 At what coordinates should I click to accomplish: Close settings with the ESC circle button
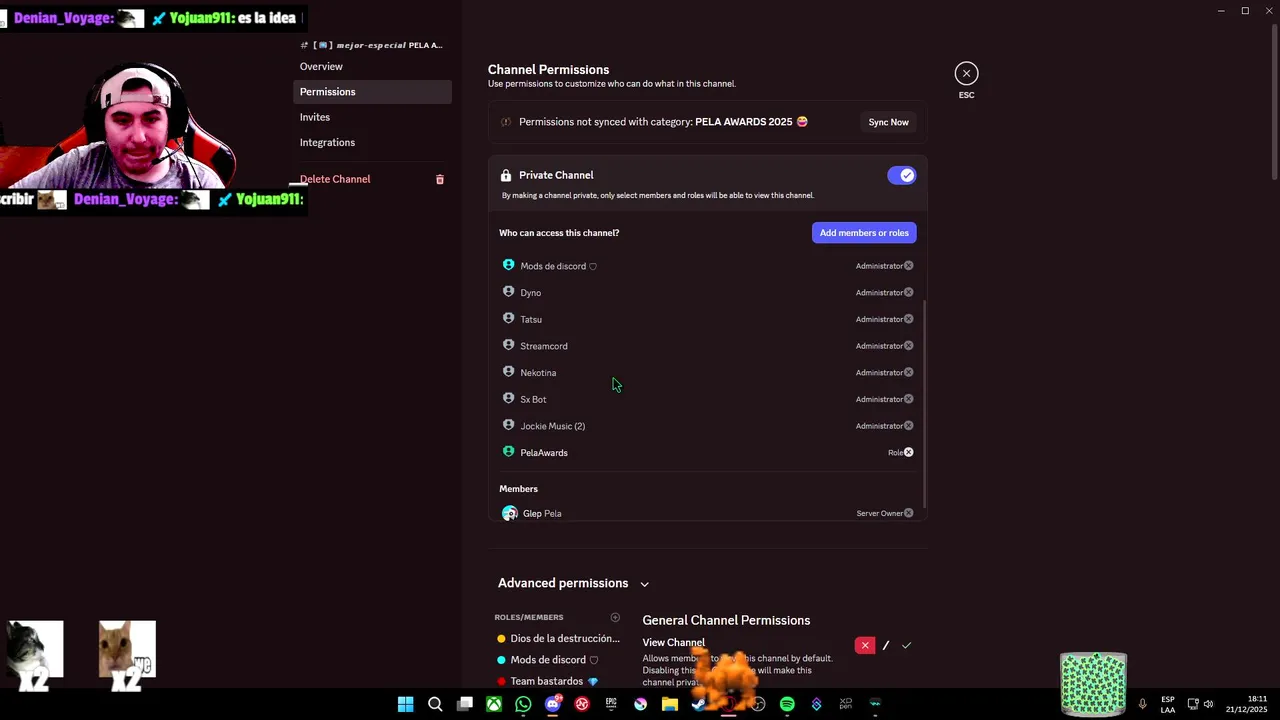[x=966, y=73]
